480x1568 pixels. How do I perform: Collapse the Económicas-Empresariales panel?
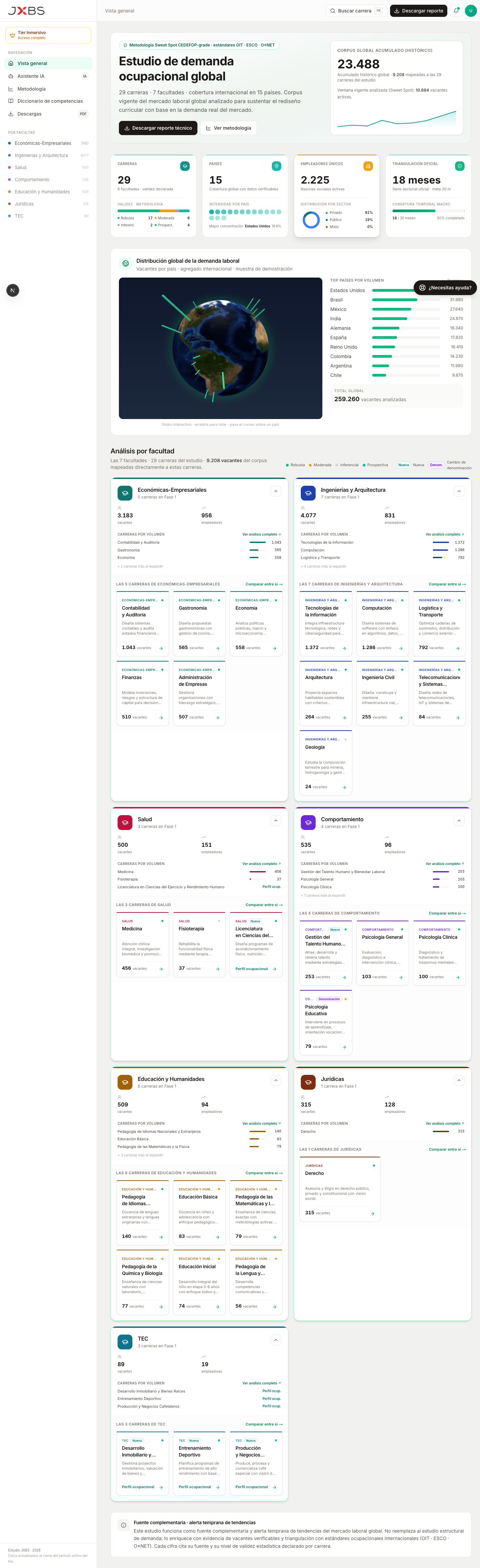click(276, 491)
